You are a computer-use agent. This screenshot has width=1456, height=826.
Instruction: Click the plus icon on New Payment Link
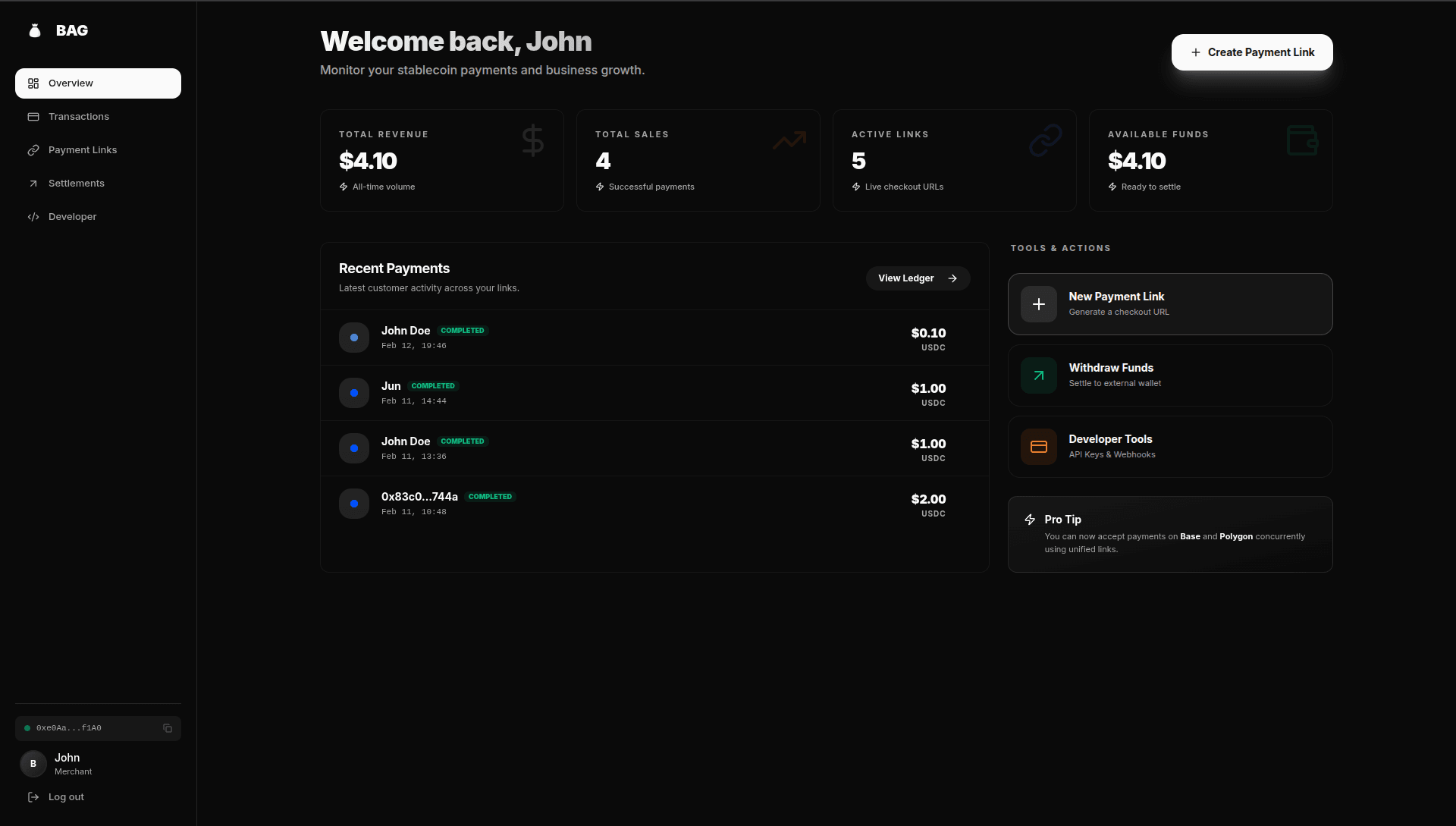point(1038,304)
